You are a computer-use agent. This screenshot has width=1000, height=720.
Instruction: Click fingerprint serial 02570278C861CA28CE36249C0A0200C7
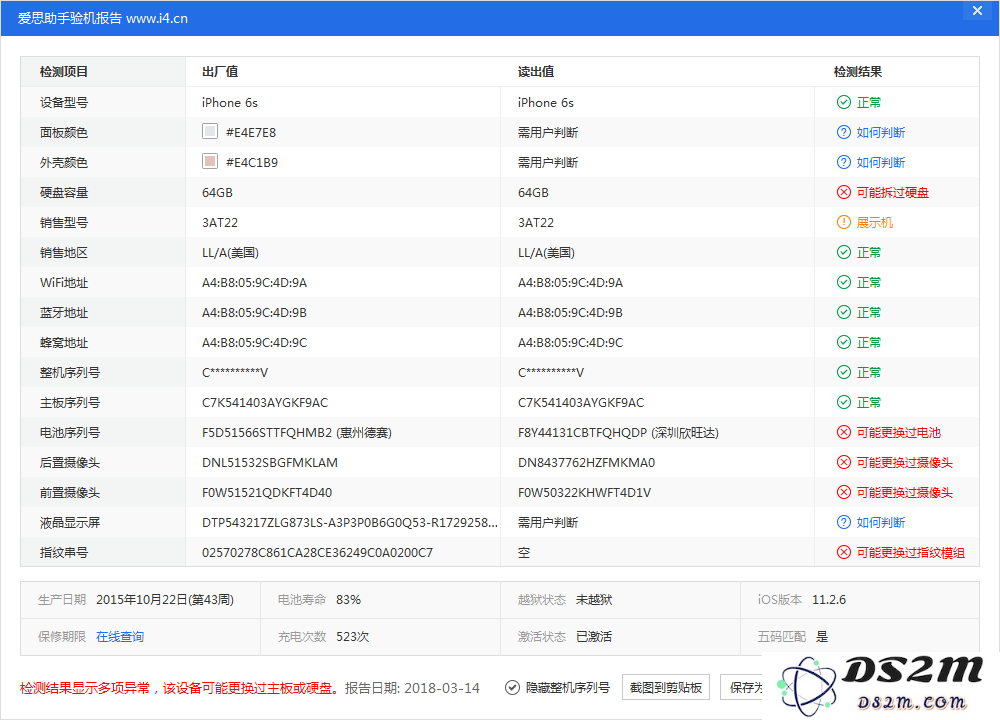point(317,552)
